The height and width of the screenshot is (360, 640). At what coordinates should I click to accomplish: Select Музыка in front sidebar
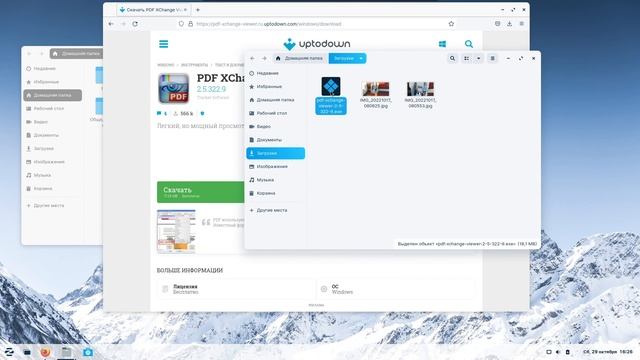(x=276, y=180)
